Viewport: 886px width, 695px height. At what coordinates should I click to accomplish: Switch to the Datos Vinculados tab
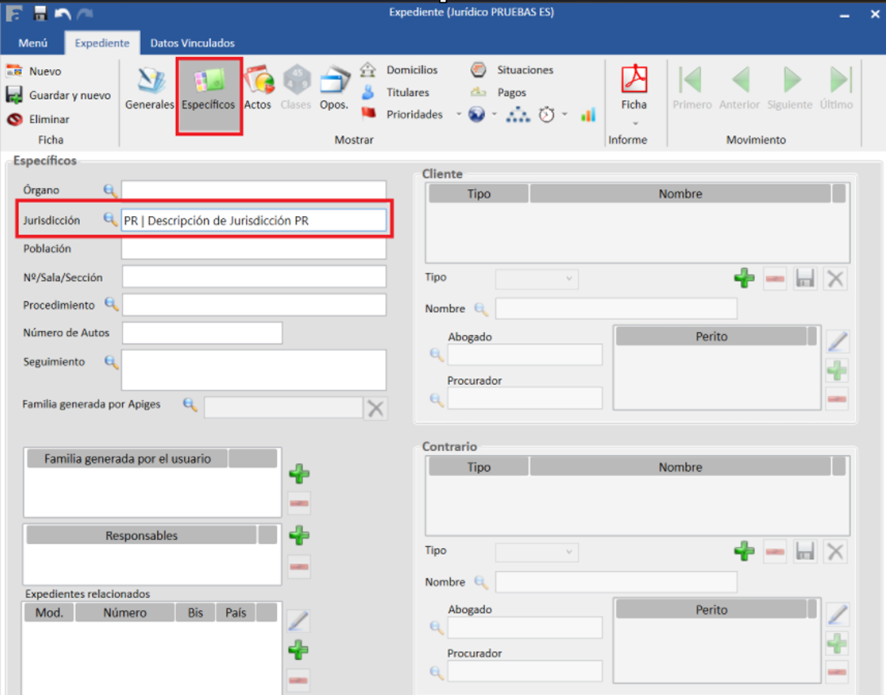pos(192,43)
